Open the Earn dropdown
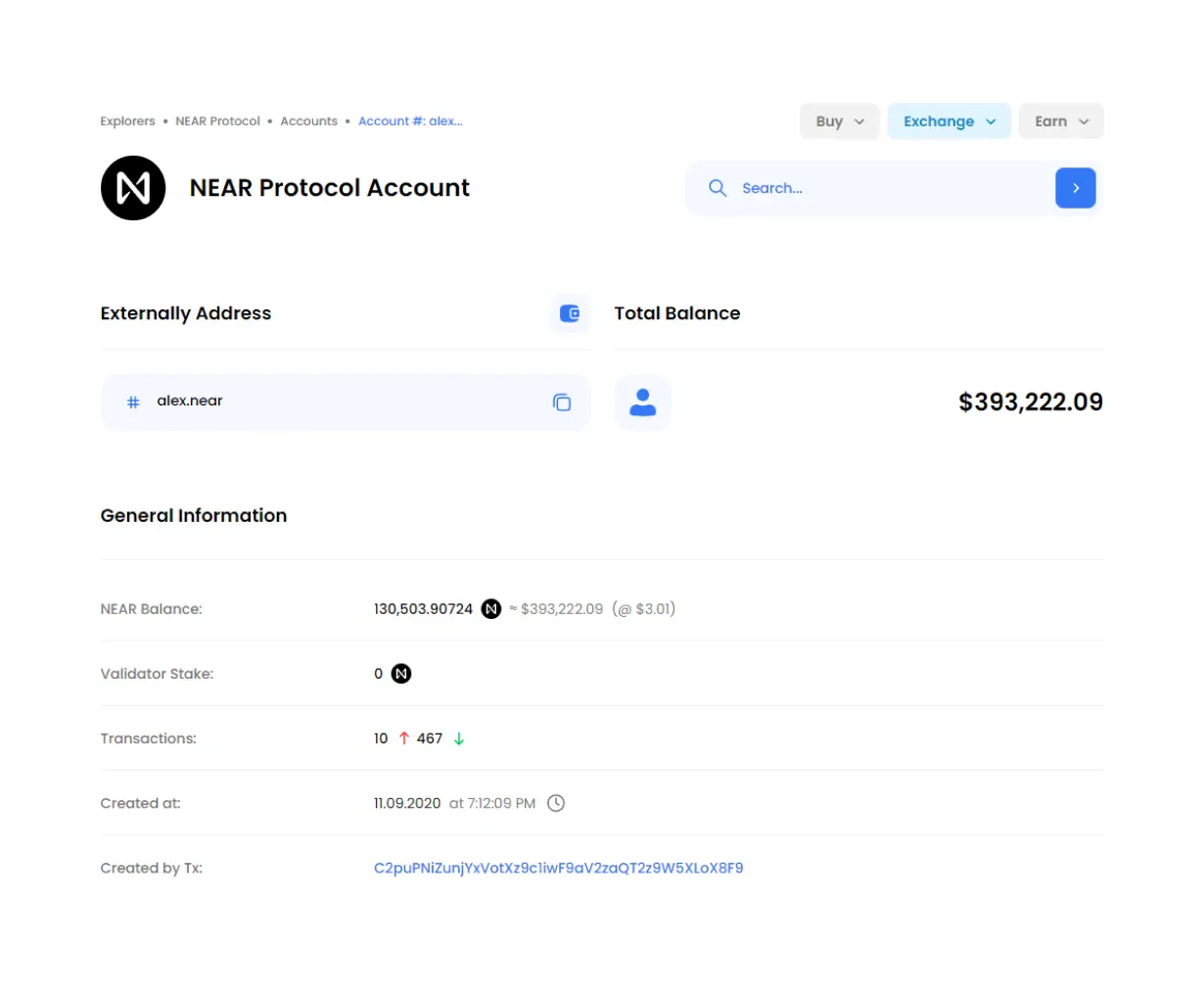The width and height of the screenshot is (1204, 995). pos(1061,120)
